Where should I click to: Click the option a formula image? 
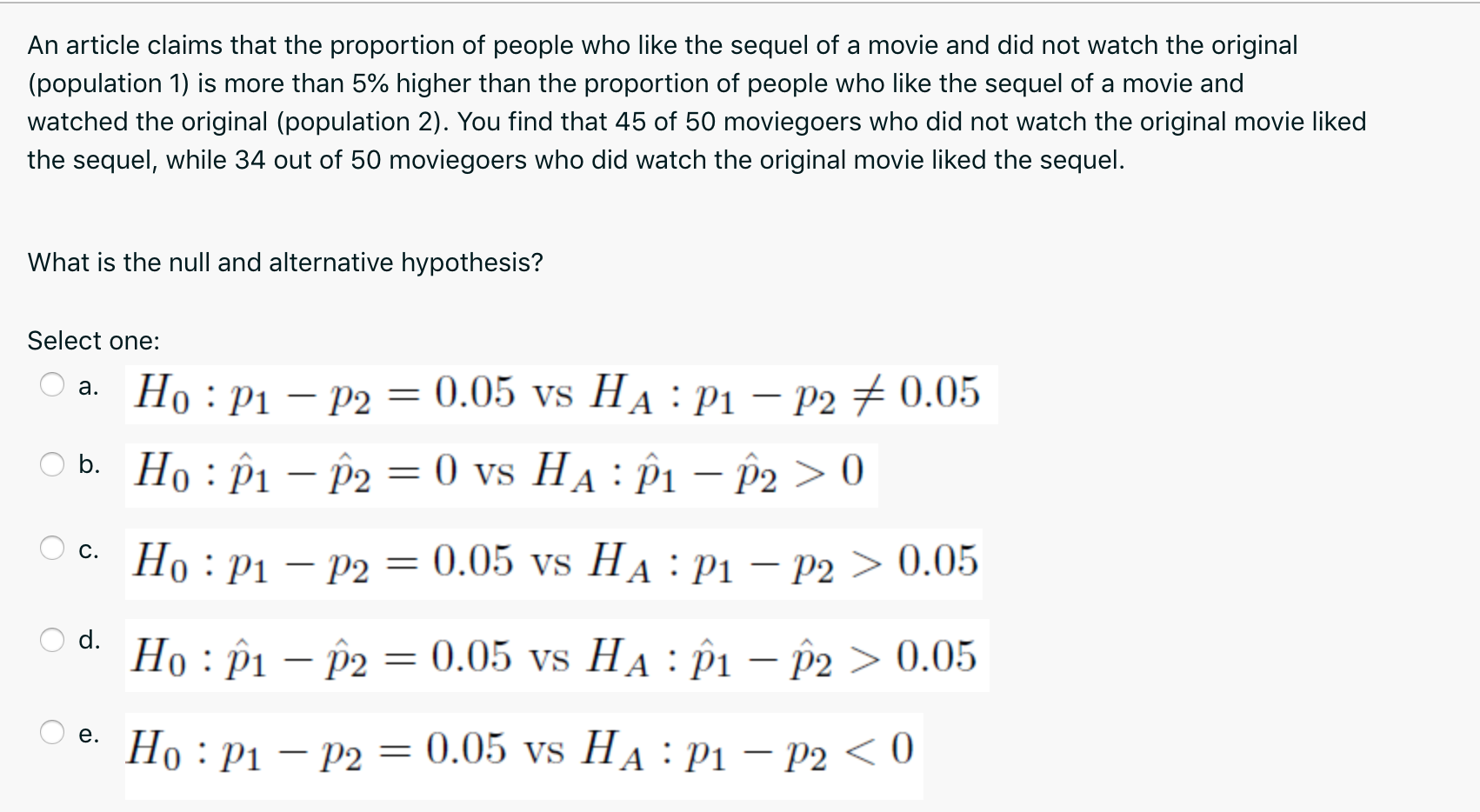[557, 396]
